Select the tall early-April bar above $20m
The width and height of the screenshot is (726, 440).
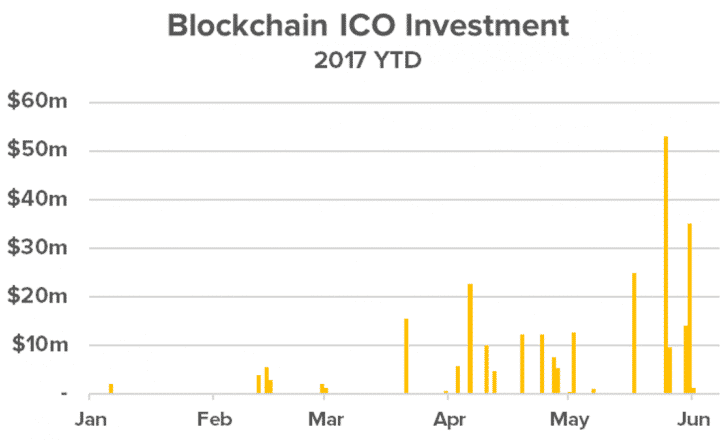point(470,339)
